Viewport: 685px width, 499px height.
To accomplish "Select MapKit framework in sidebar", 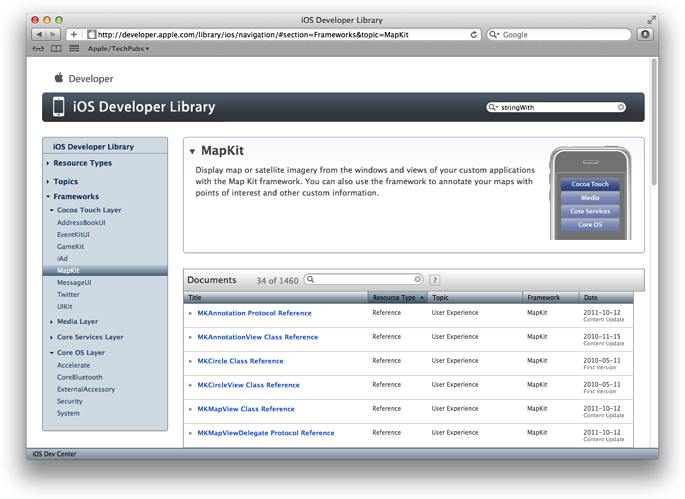I will click(x=105, y=270).
